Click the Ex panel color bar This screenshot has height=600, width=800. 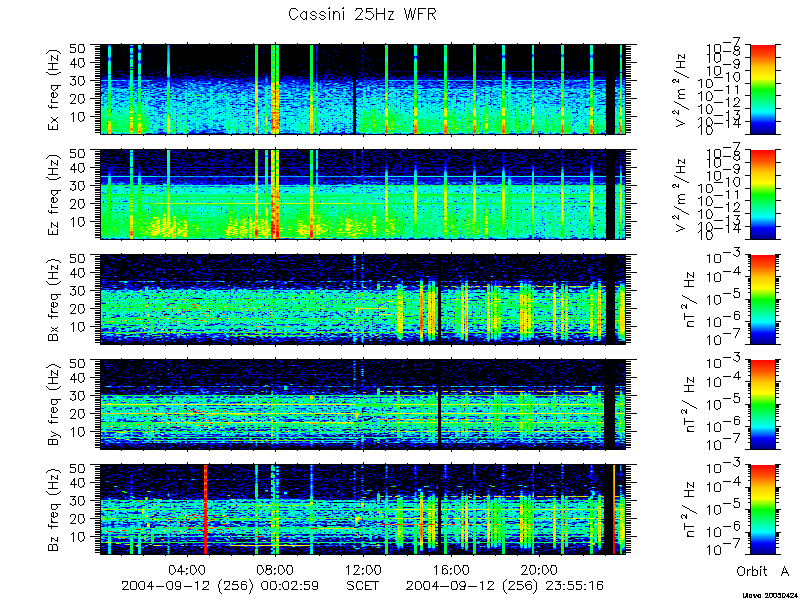762,89
